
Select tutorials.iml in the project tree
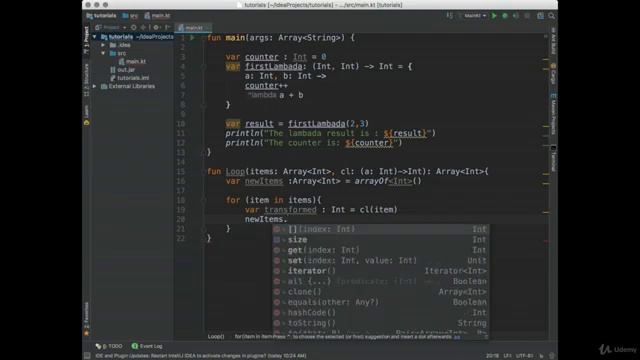[130, 78]
